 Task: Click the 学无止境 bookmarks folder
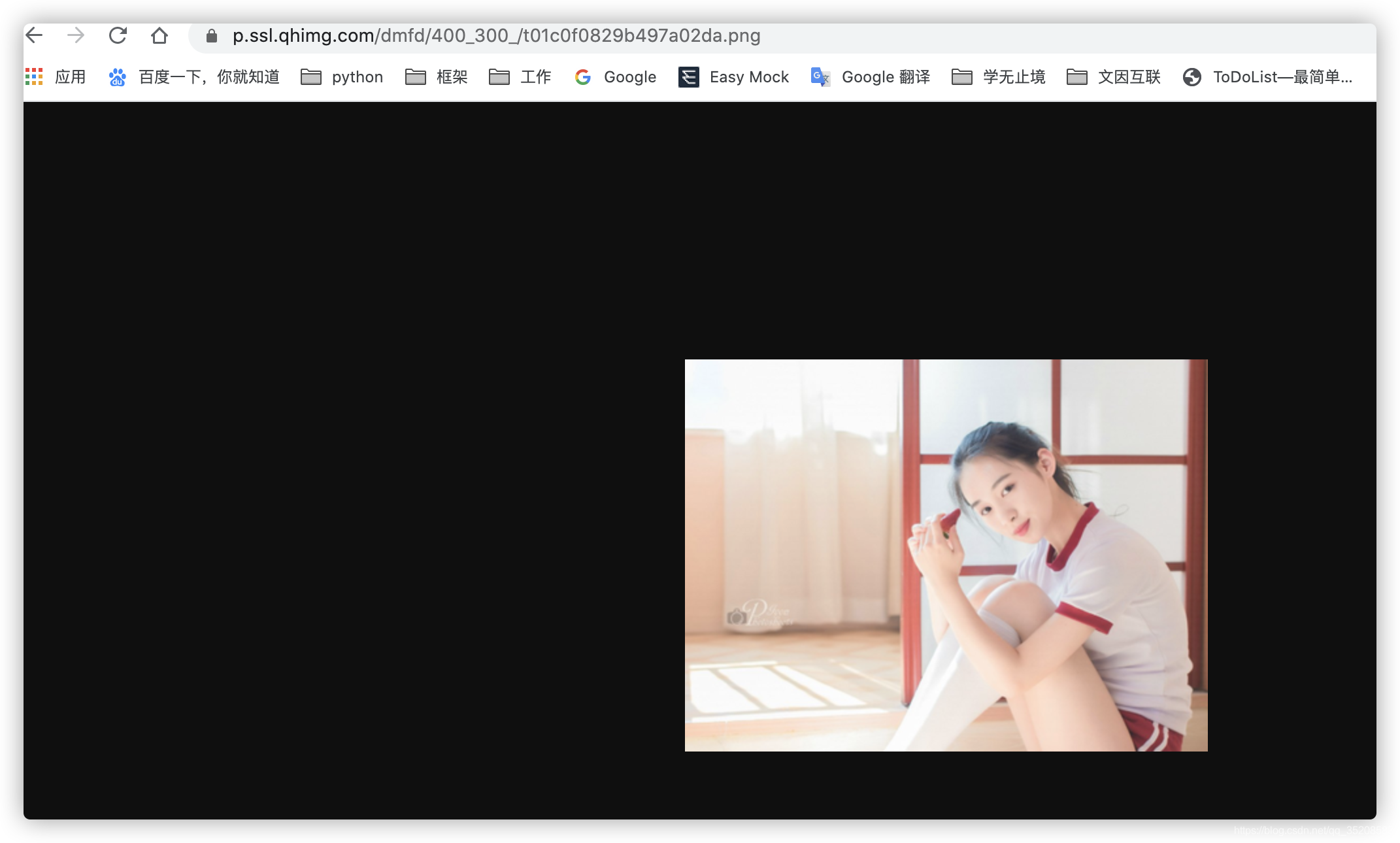(1000, 77)
